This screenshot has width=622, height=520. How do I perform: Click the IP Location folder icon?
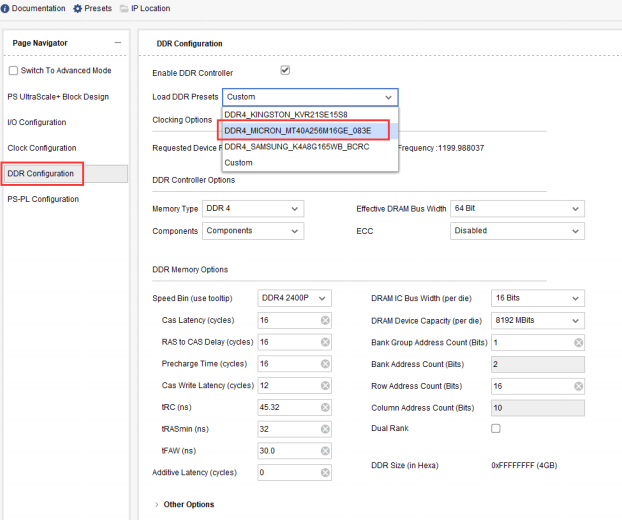coord(124,8)
